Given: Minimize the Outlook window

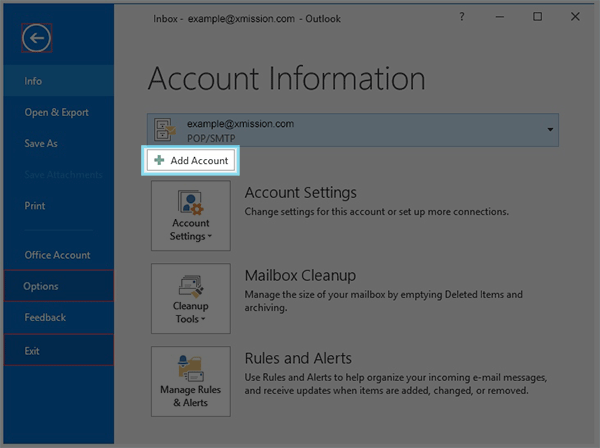Looking at the screenshot, I should 499,17.
